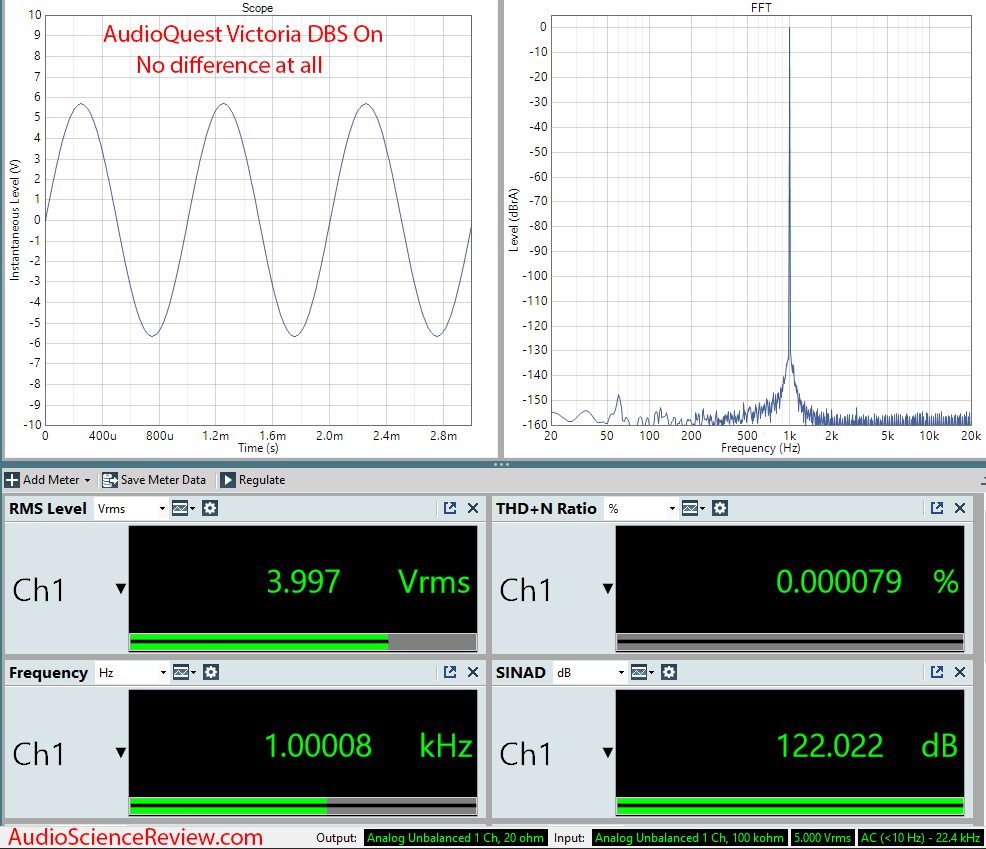Image resolution: width=986 pixels, height=849 pixels.
Task: Open Frequency meter settings gear
Action: tap(211, 672)
